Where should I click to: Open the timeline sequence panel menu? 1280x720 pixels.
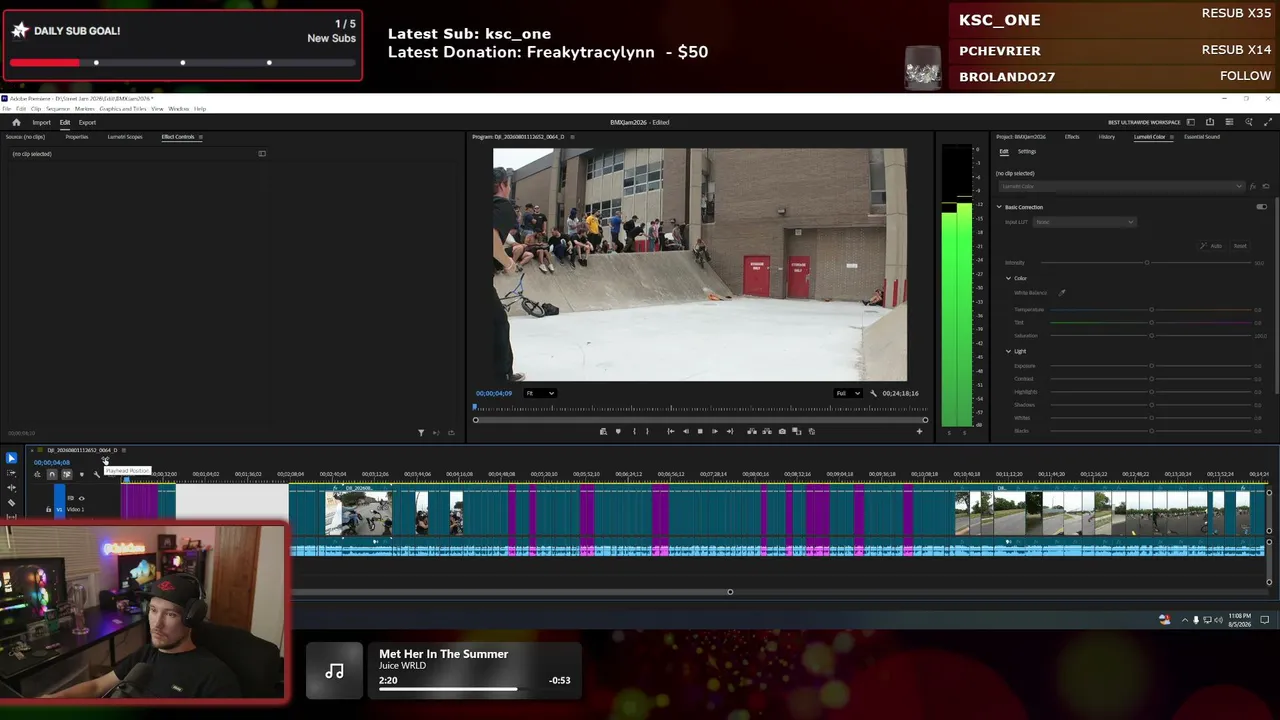click(123, 450)
